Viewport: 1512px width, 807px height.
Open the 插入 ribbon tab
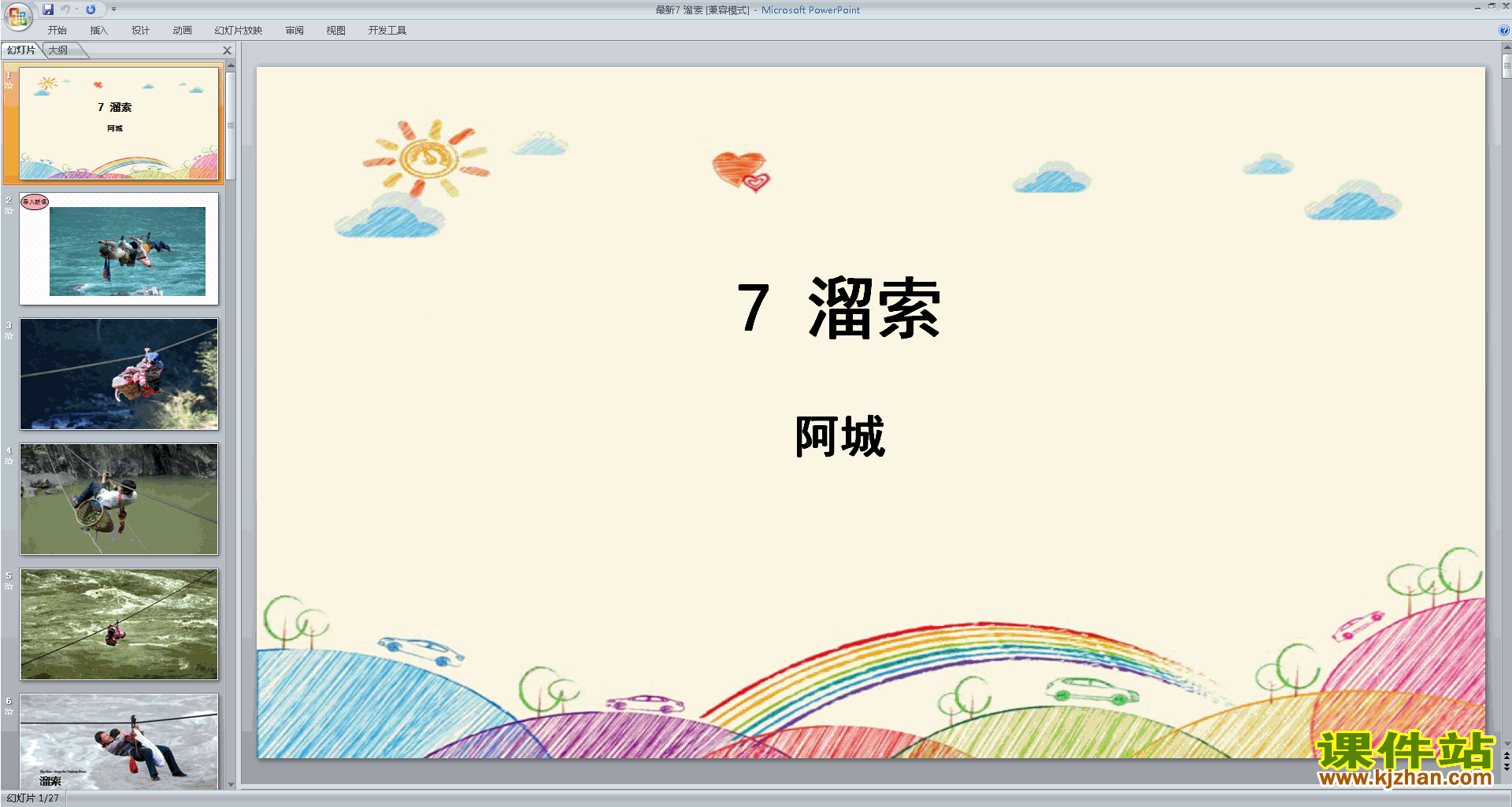point(98,31)
